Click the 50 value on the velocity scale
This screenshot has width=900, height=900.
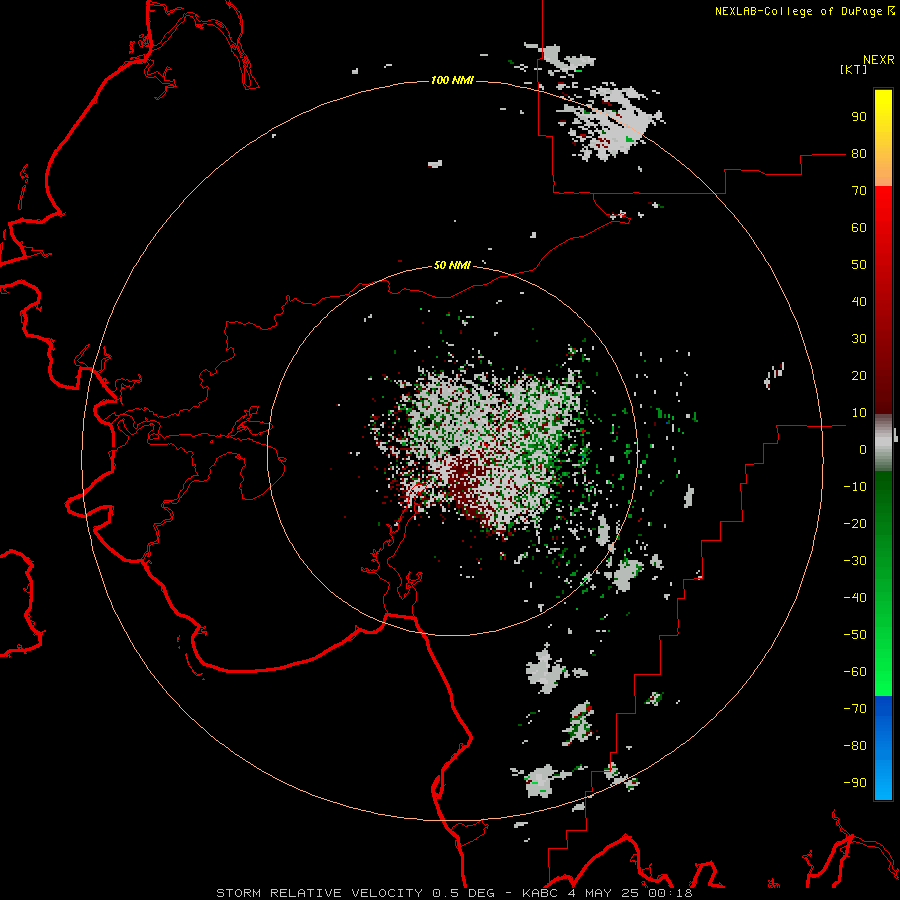pos(859,265)
